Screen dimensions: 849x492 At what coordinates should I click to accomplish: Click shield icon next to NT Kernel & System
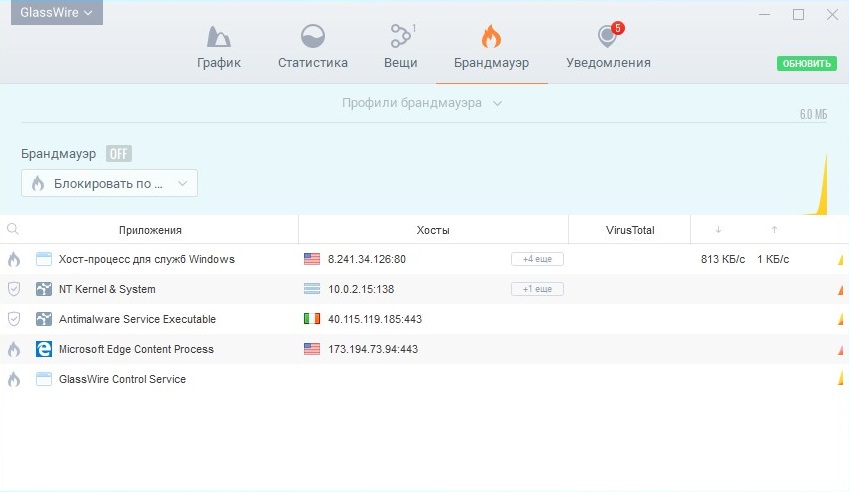click(x=14, y=289)
